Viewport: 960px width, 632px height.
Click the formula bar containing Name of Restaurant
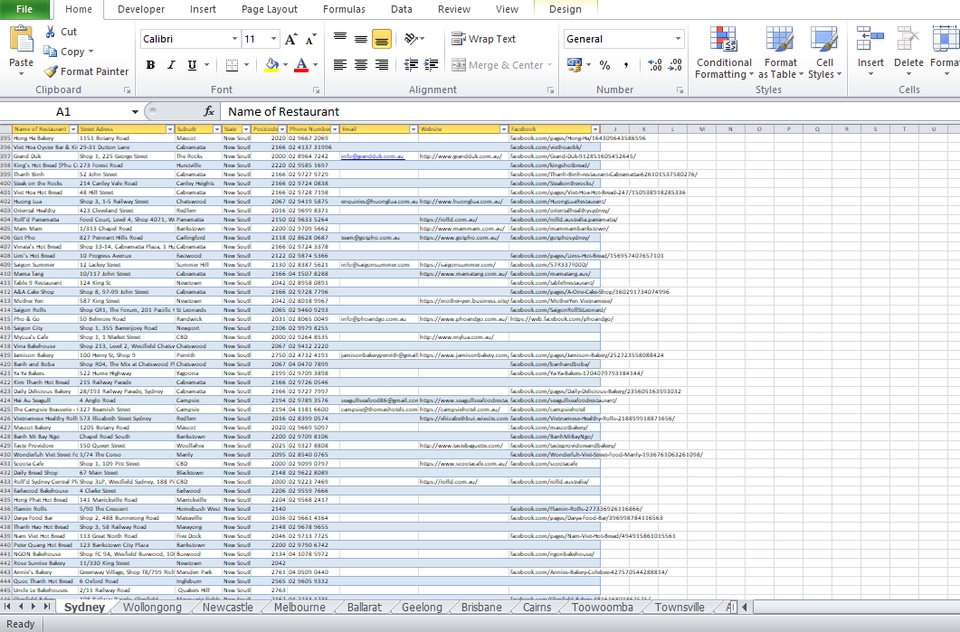591,111
